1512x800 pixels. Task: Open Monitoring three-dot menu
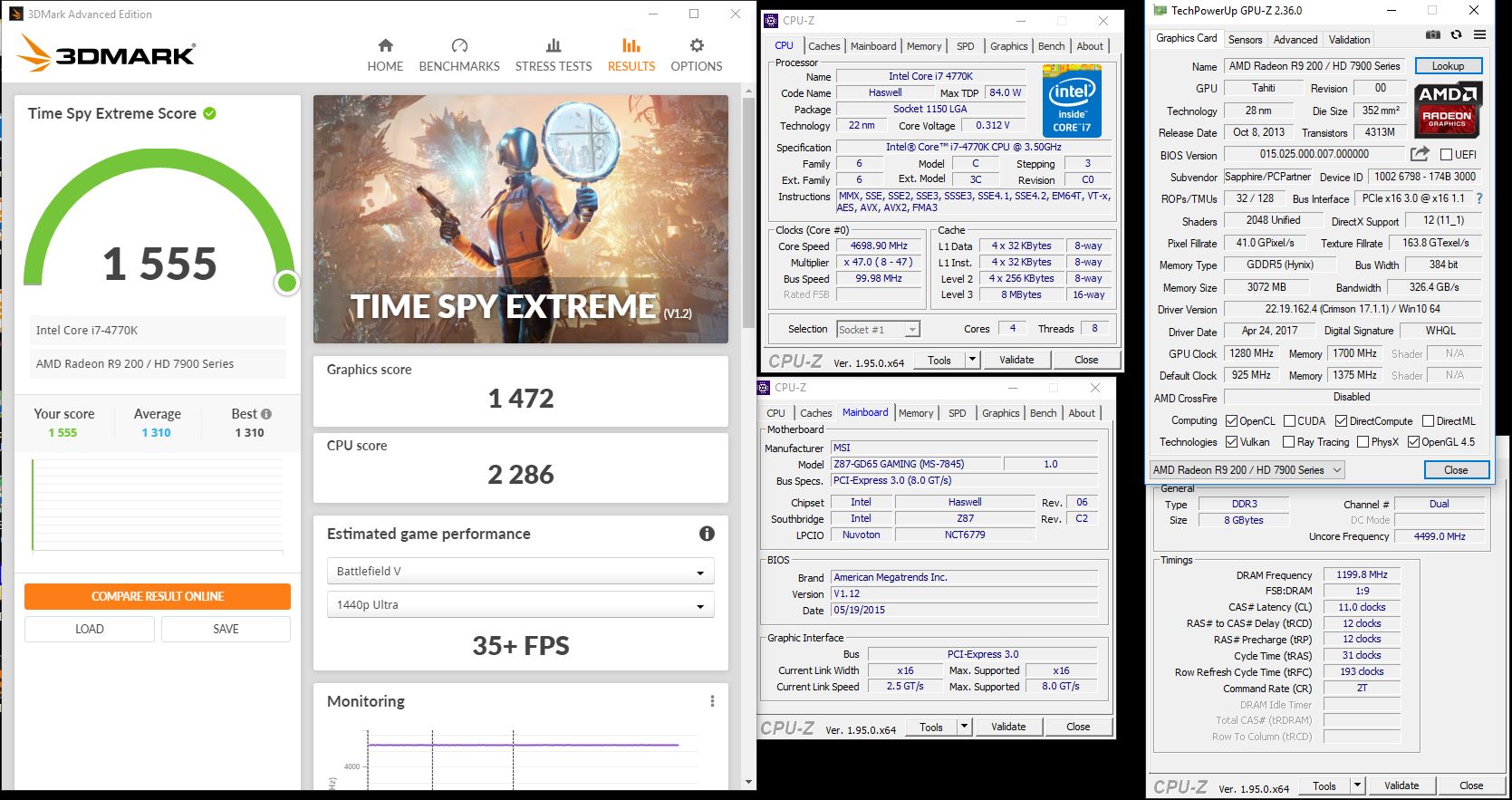tap(712, 701)
